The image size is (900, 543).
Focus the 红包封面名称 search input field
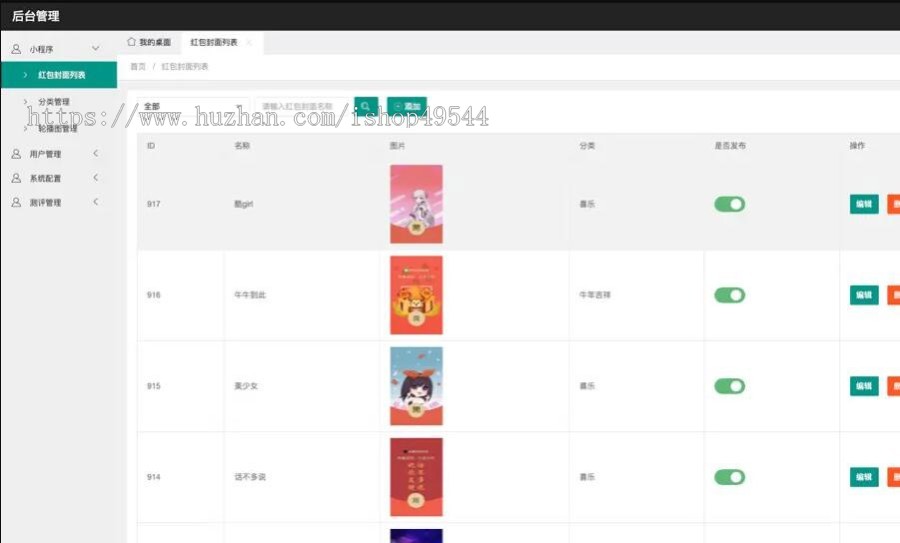click(x=301, y=106)
